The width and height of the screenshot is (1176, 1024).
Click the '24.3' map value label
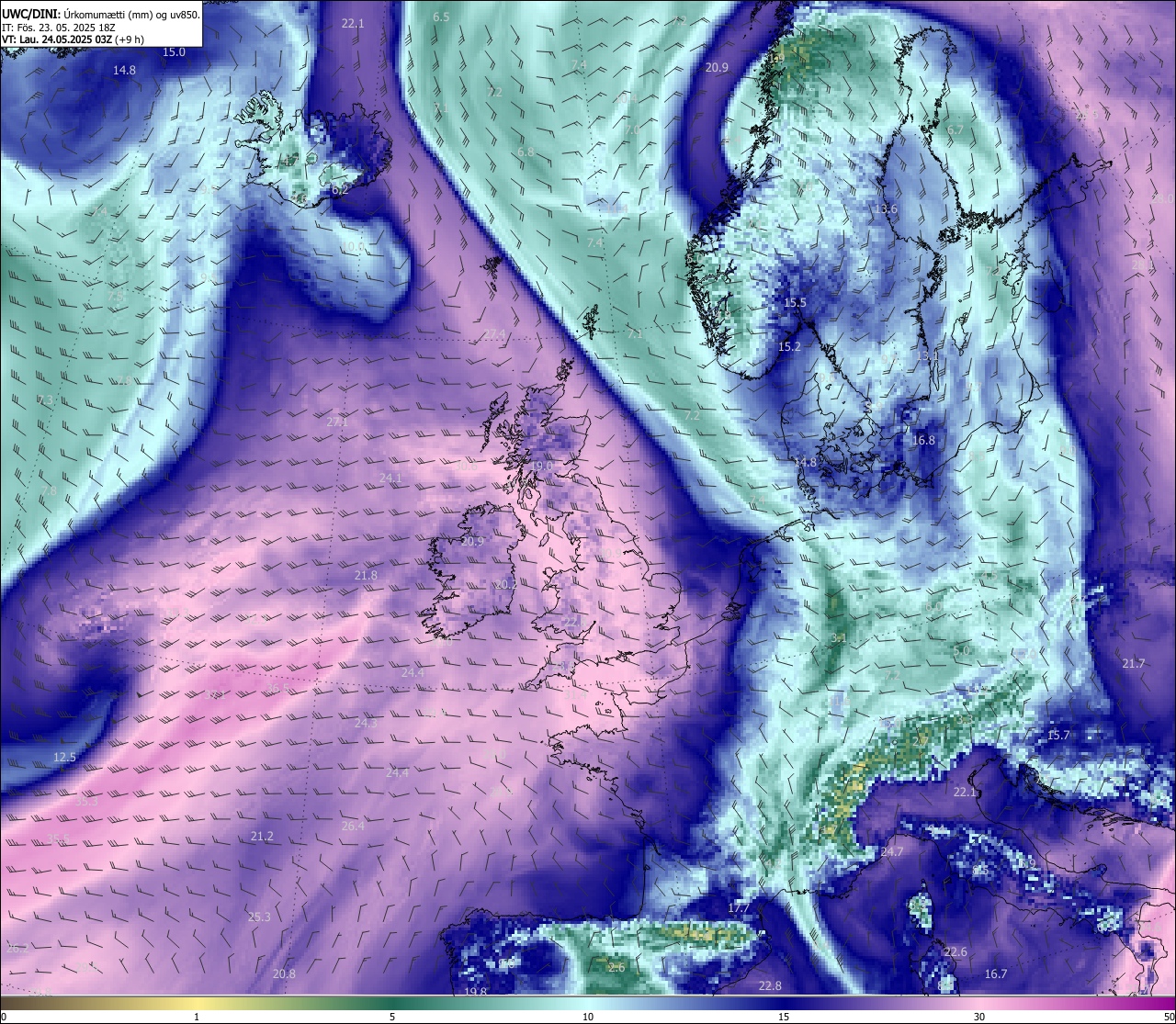click(366, 724)
